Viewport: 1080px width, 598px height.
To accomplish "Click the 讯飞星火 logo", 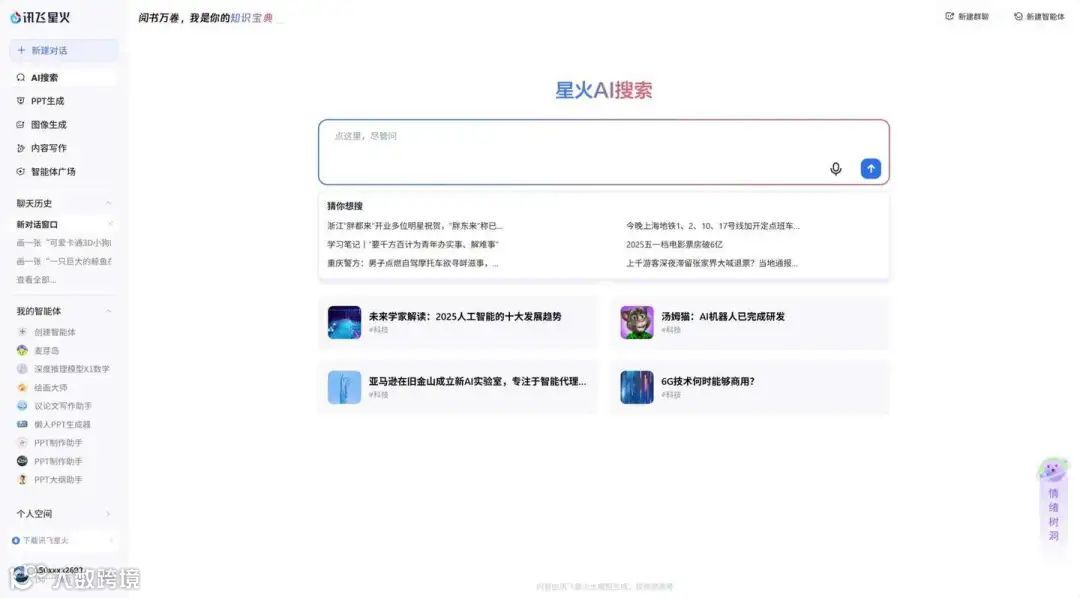I will pyautogui.click(x=40, y=17).
